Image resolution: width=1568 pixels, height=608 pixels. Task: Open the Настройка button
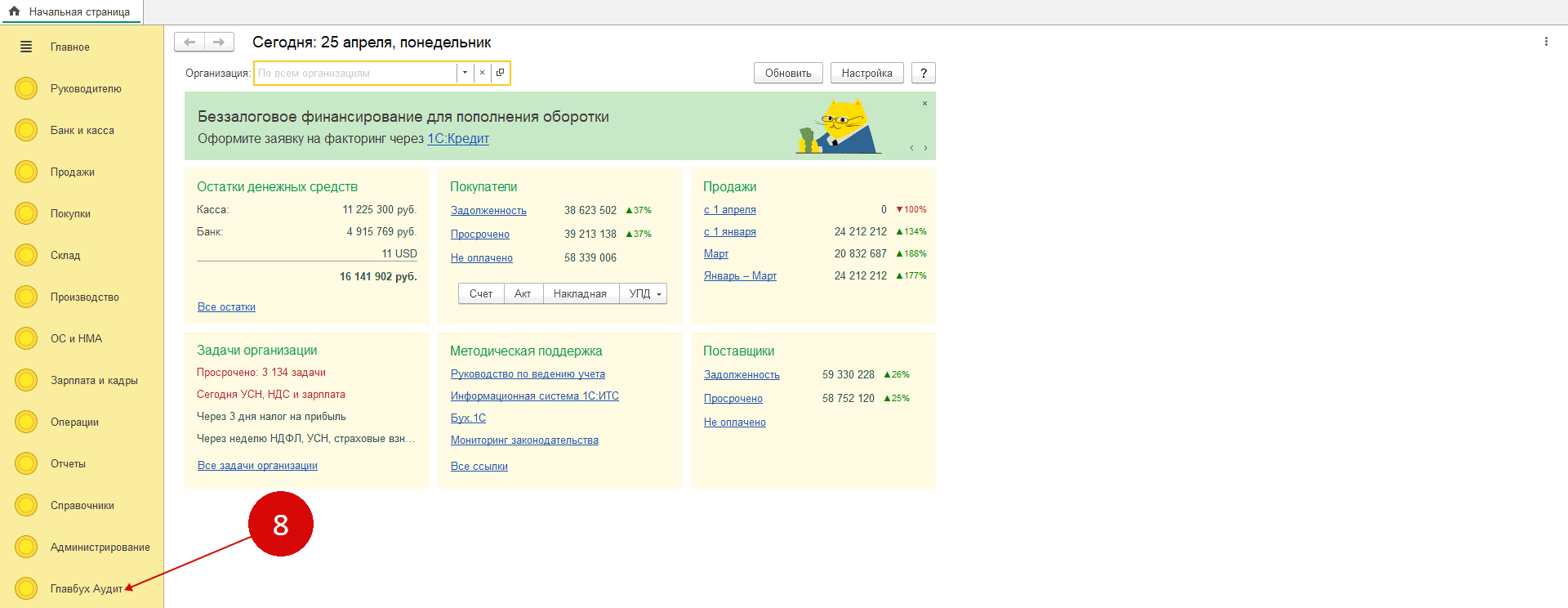point(866,74)
